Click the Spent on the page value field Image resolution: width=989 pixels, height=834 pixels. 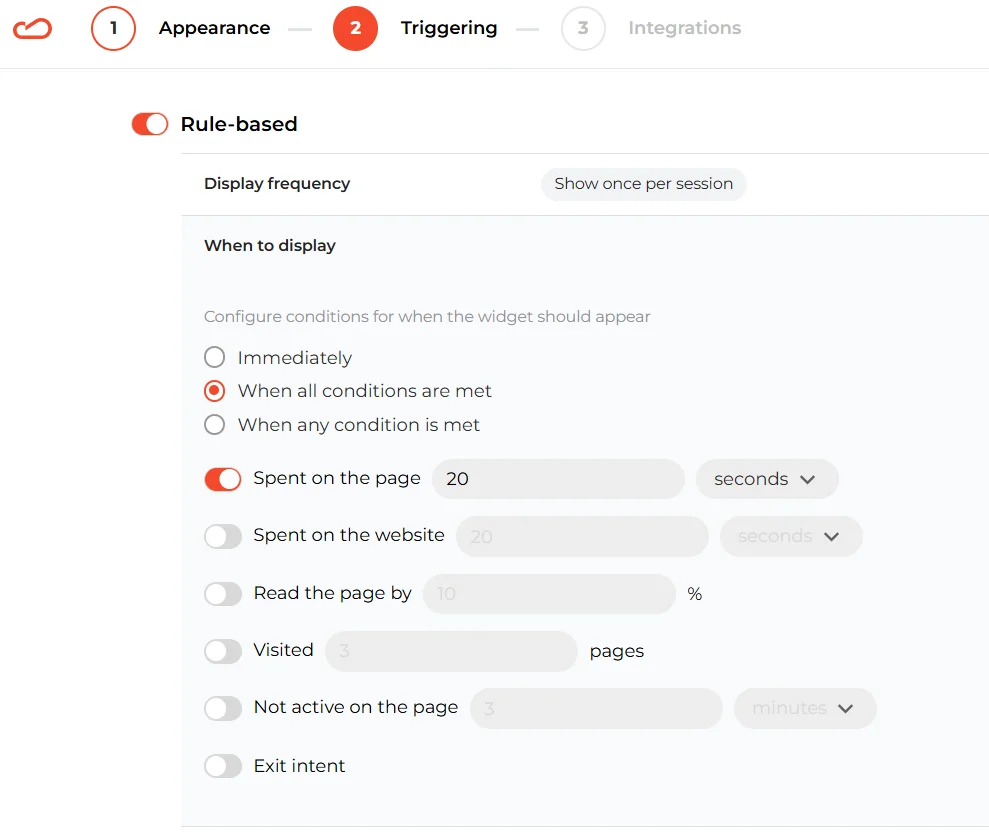(558, 479)
